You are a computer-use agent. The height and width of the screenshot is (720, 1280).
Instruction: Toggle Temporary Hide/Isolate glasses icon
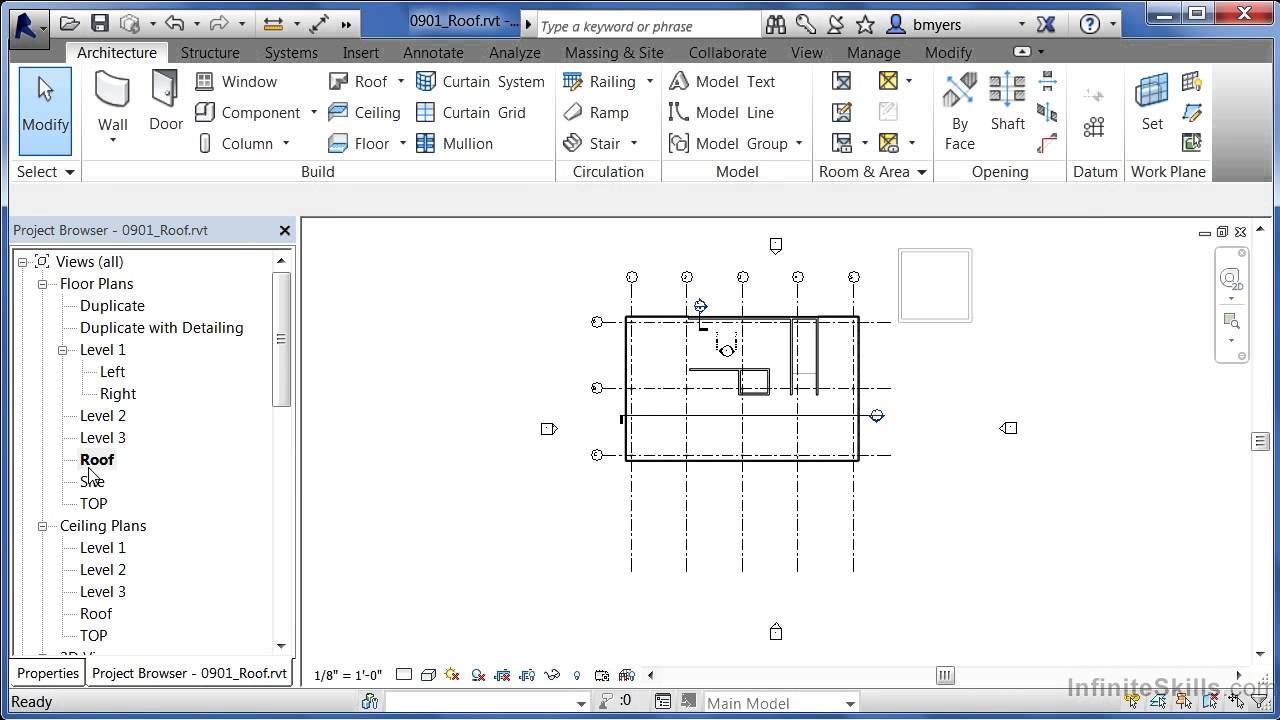tap(551, 675)
